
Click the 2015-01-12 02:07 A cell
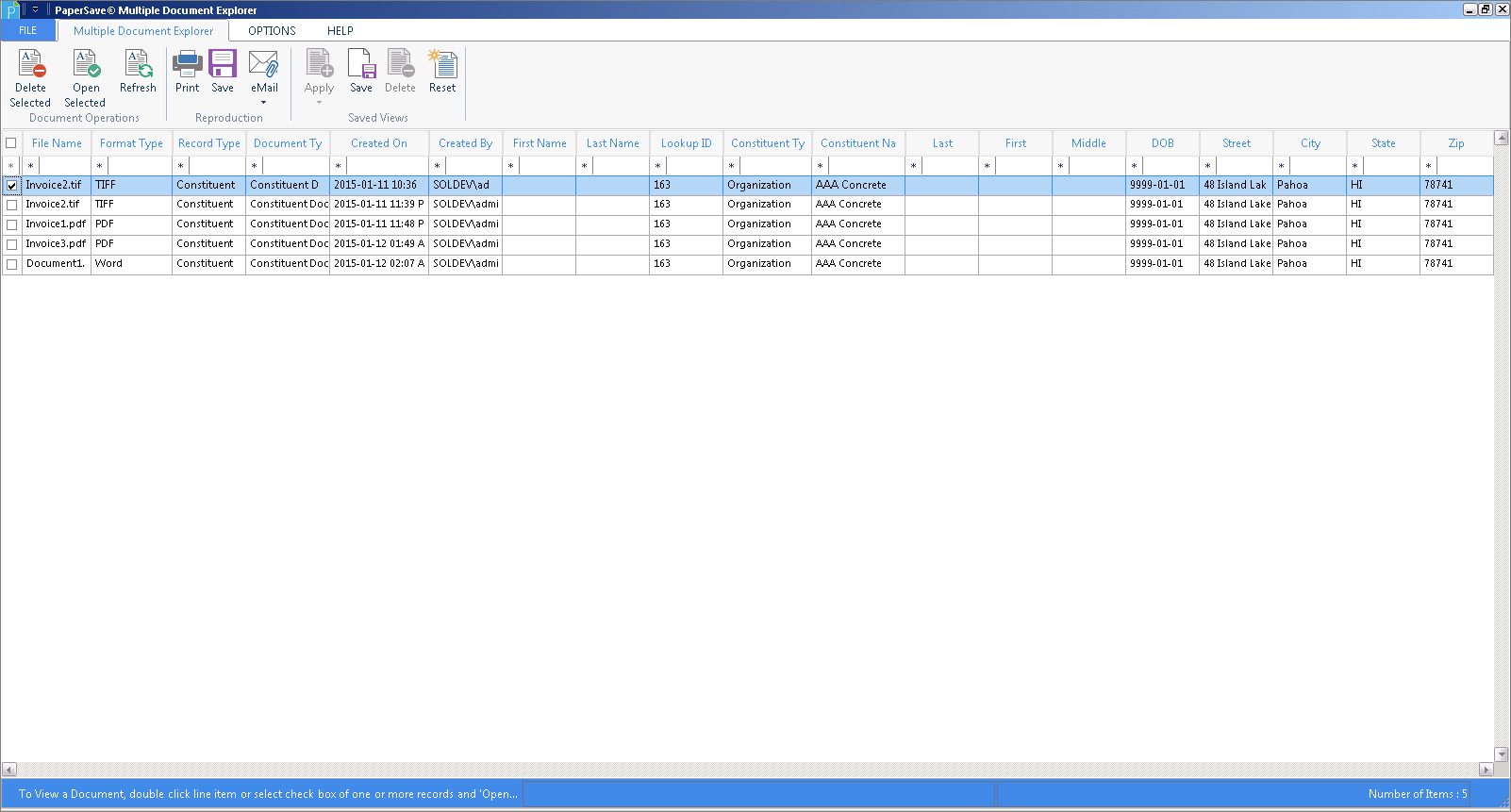coord(379,264)
